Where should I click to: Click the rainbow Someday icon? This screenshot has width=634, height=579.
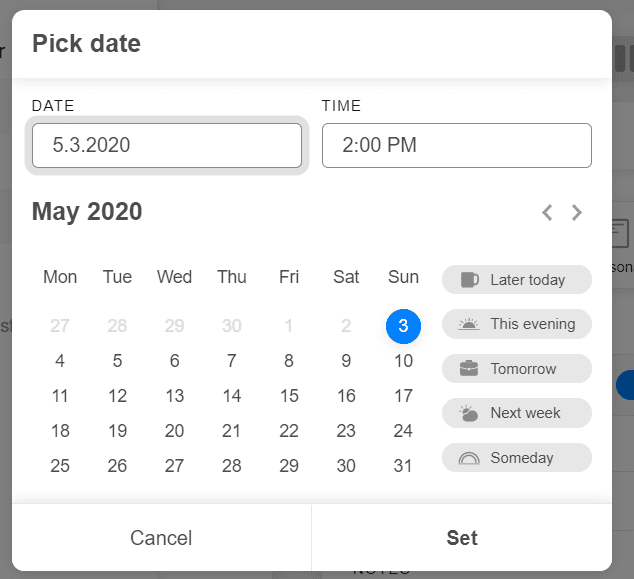point(469,458)
